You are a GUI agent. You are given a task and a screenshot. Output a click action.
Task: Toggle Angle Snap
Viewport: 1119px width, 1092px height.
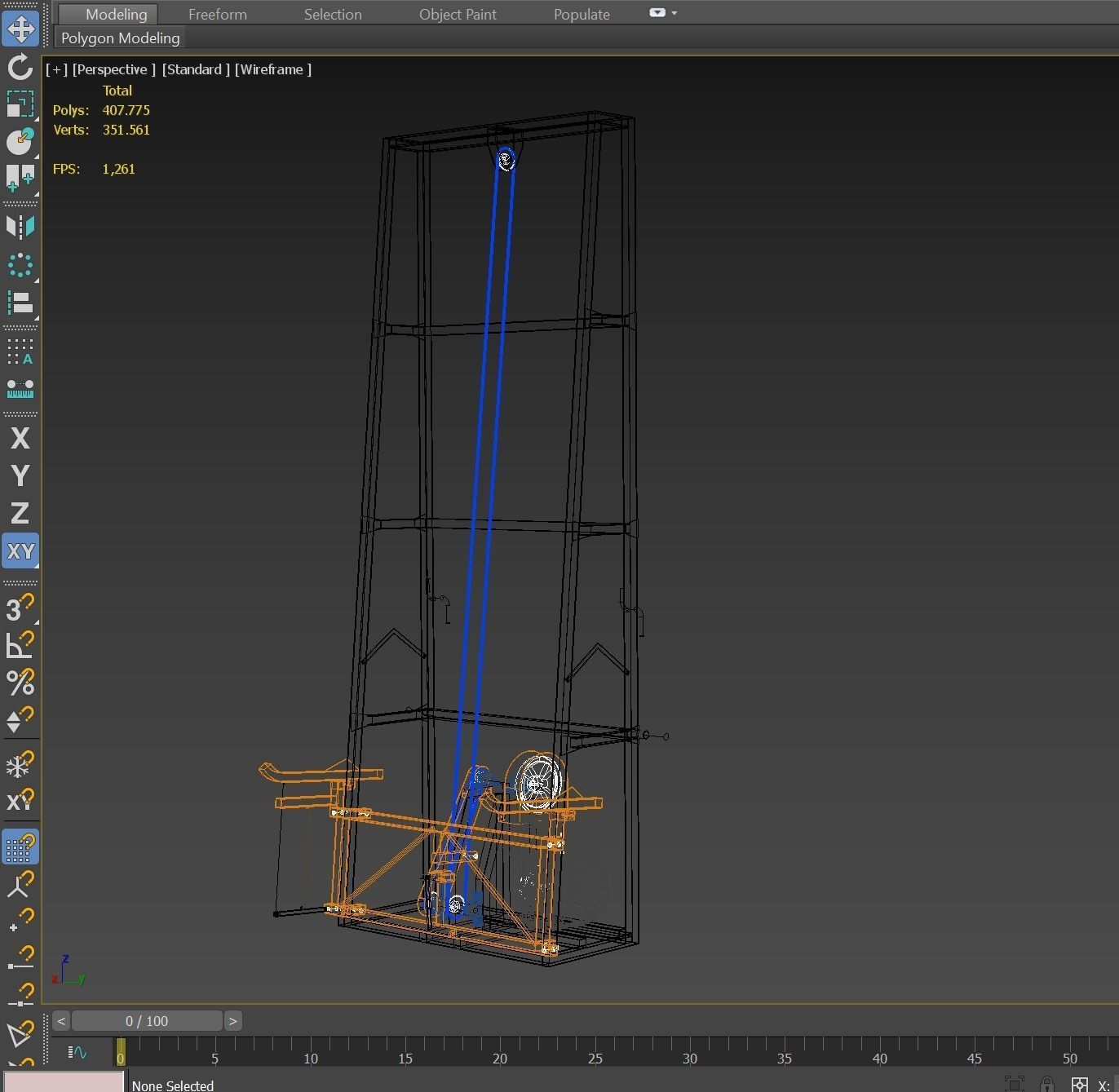click(20, 644)
